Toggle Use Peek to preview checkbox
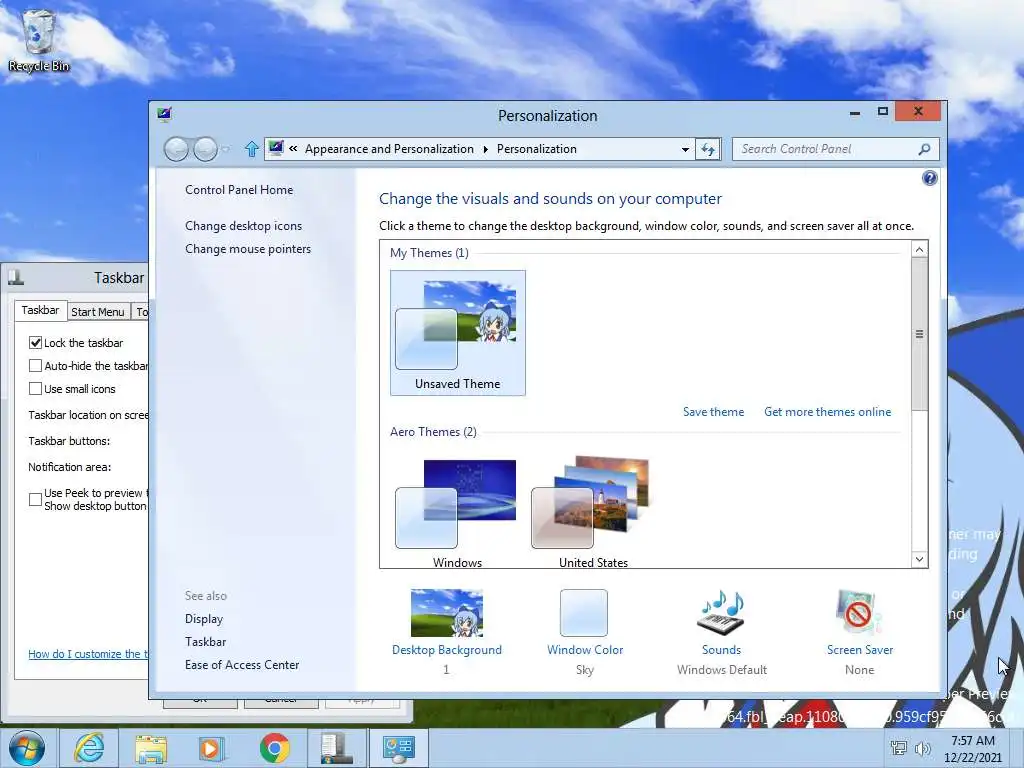Image resolution: width=1024 pixels, height=768 pixels. pyautogui.click(x=35, y=500)
